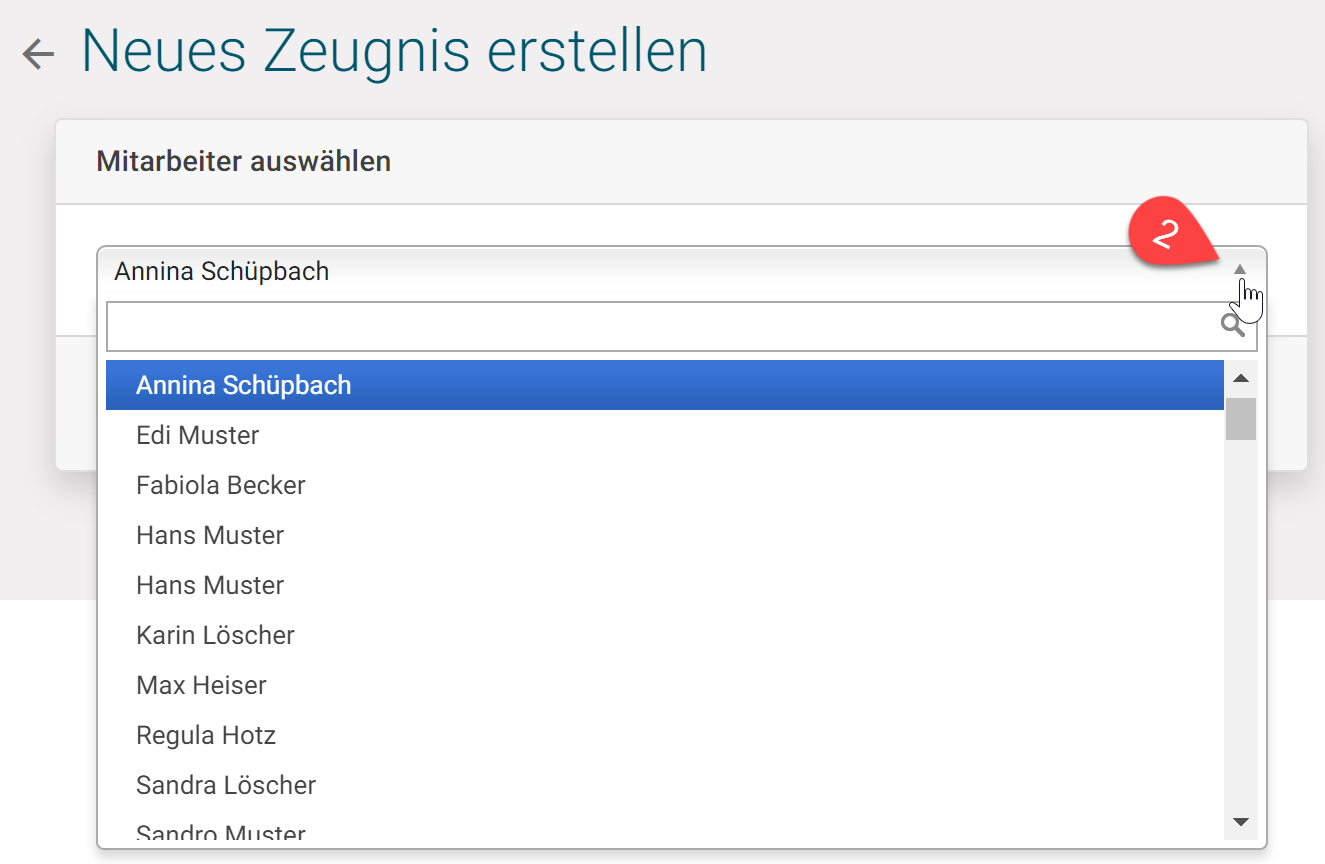Click the combo box showing Annina Schüpbach
Screen dimensions: 1325x864
(600, 271)
